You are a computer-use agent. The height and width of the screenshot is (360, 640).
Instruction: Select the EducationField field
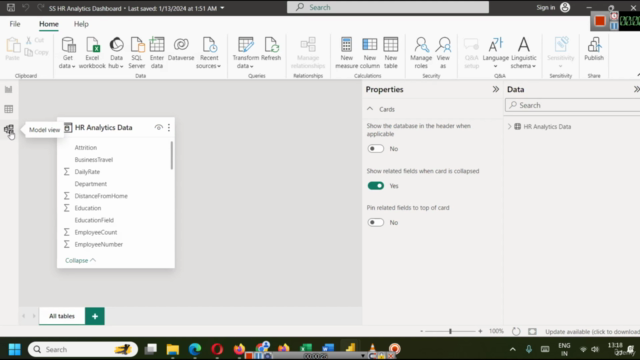(94, 220)
